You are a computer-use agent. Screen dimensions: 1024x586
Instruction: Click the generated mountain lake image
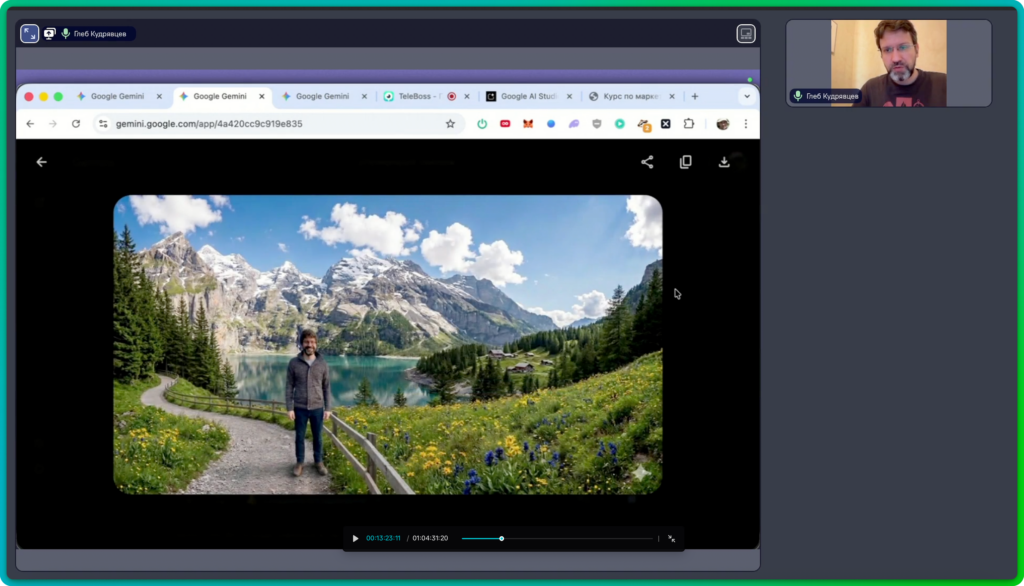point(388,344)
